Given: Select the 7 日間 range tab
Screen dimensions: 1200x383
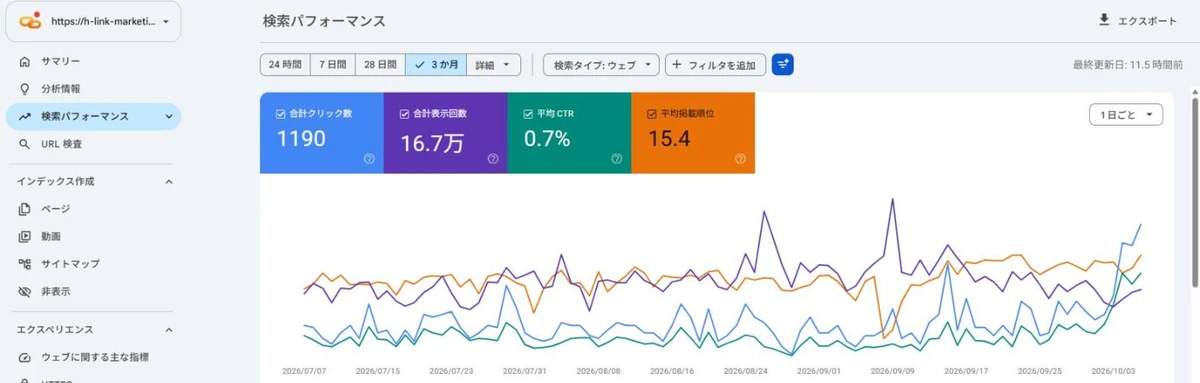Looking at the screenshot, I should point(333,65).
